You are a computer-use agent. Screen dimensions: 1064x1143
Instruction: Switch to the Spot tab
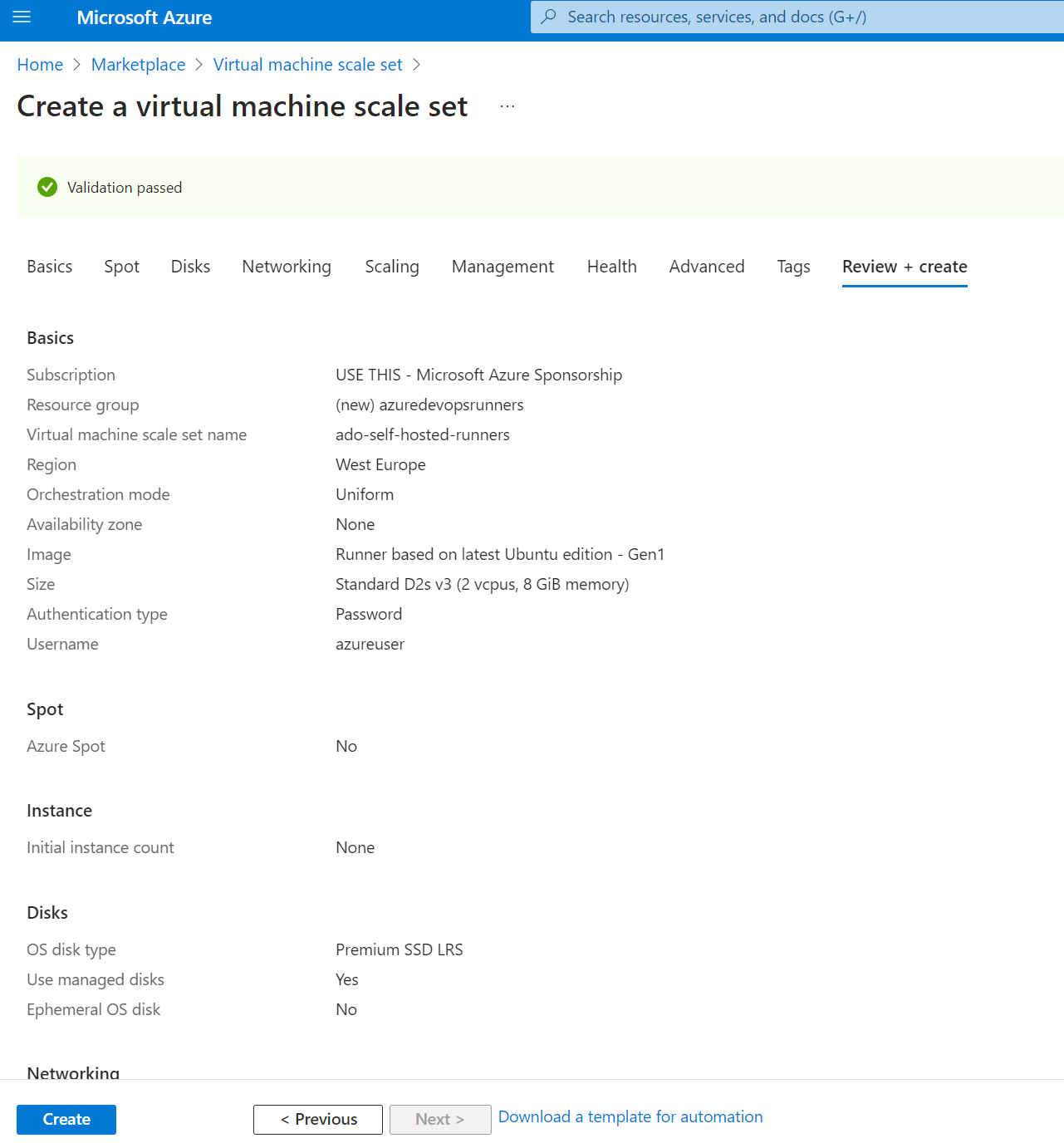[x=121, y=267]
